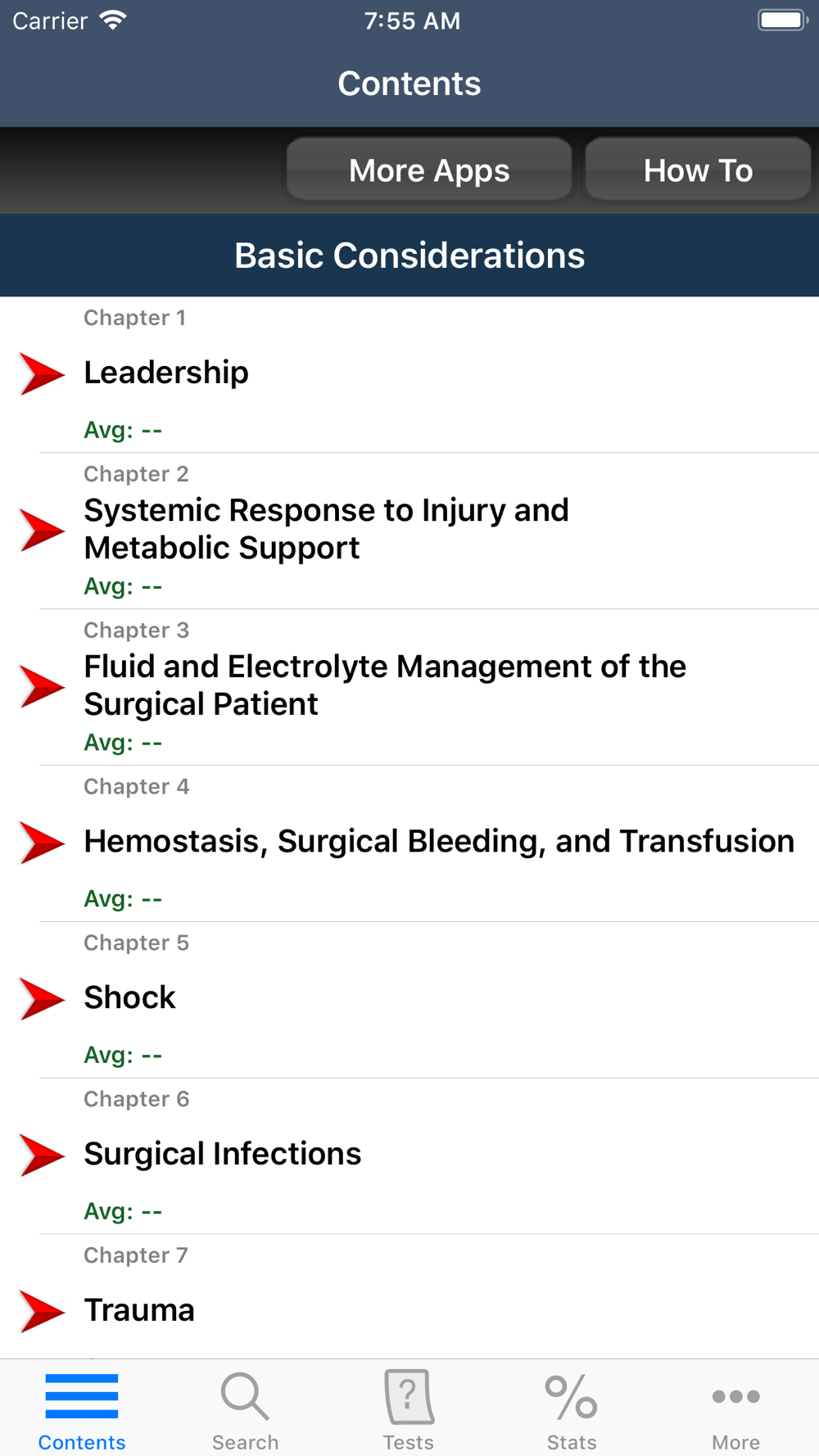This screenshot has height=1456, width=819.
Task: Open Systemic Response to Injury chapter title
Action: 327,529
